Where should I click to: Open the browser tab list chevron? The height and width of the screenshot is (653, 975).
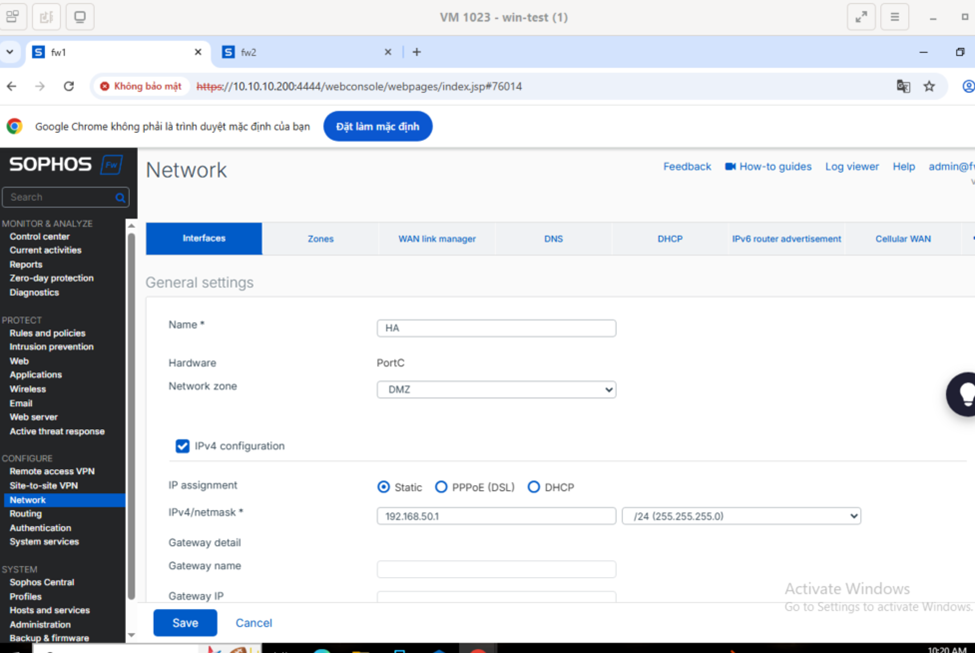10,52
